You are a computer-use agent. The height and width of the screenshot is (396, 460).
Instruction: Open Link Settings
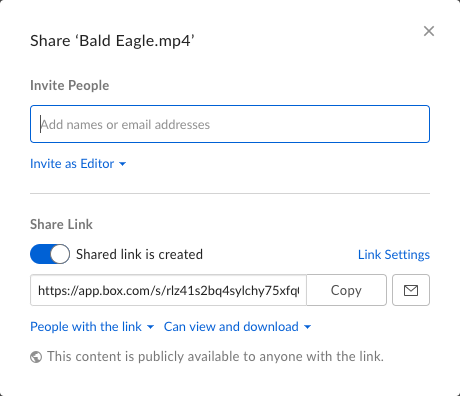point(394,255)
